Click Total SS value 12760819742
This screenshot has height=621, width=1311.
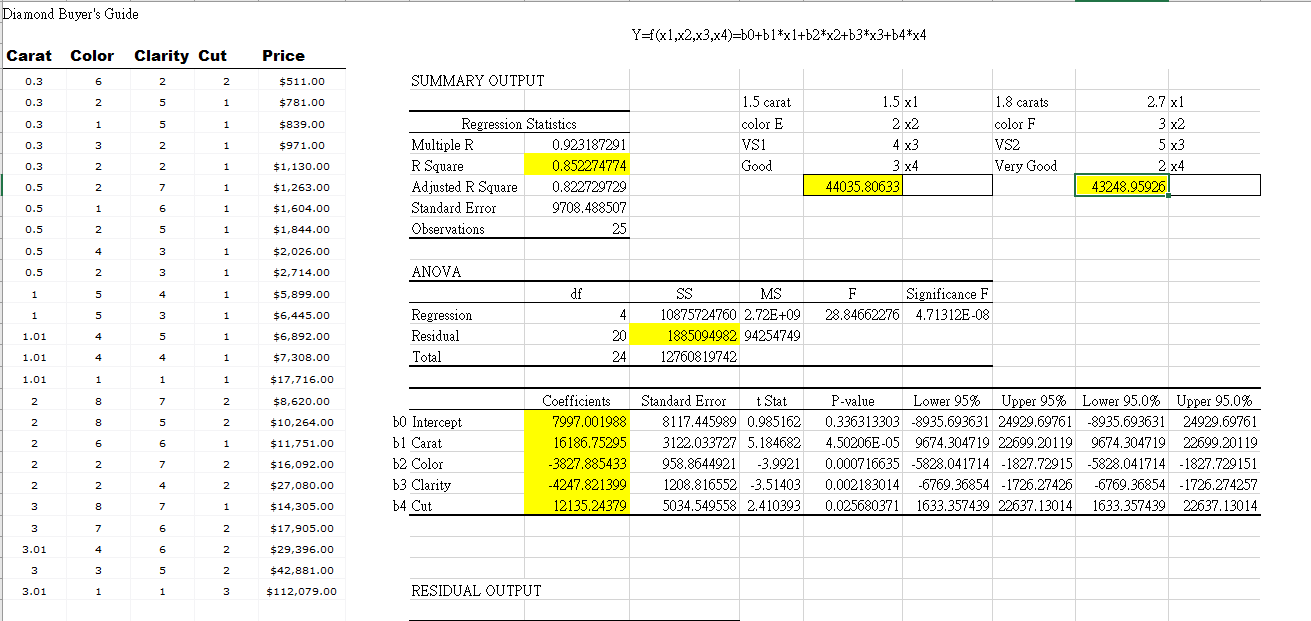point(698,357)
